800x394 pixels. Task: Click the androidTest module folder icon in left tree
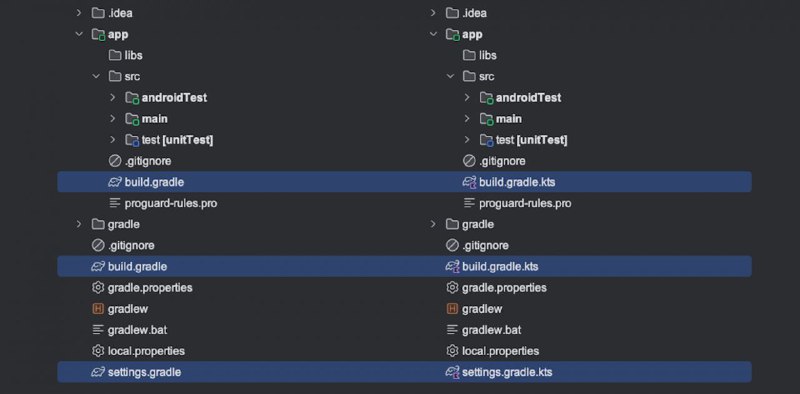click(132, 97)
